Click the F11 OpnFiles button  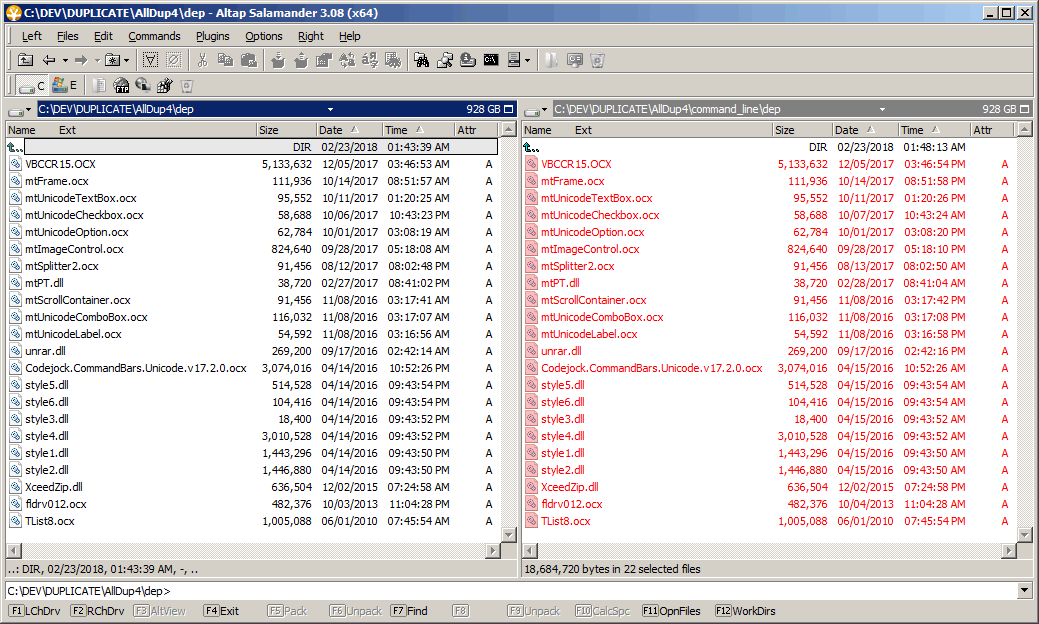point(671,611)
